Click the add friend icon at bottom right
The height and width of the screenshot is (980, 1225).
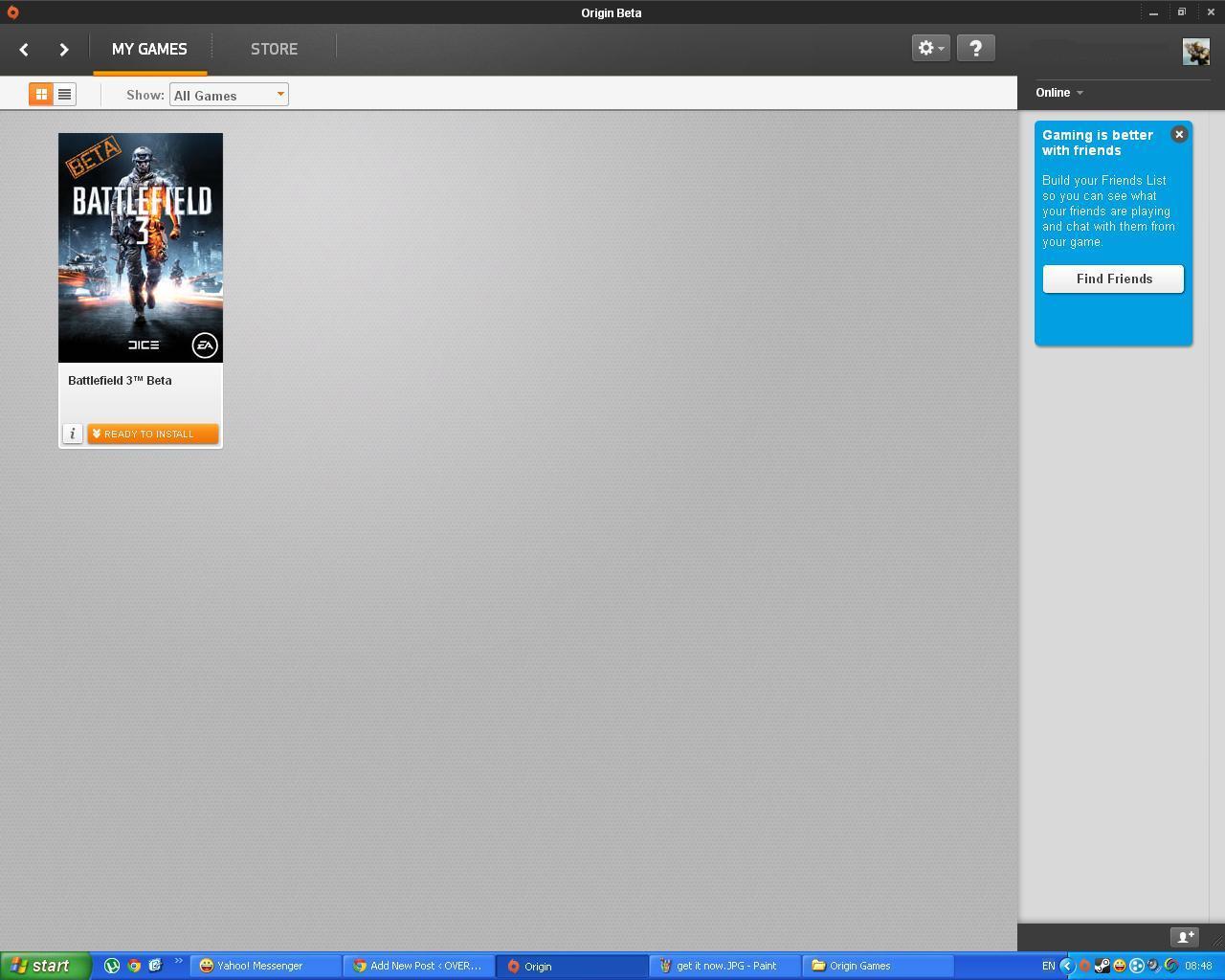click(1185, 937)
